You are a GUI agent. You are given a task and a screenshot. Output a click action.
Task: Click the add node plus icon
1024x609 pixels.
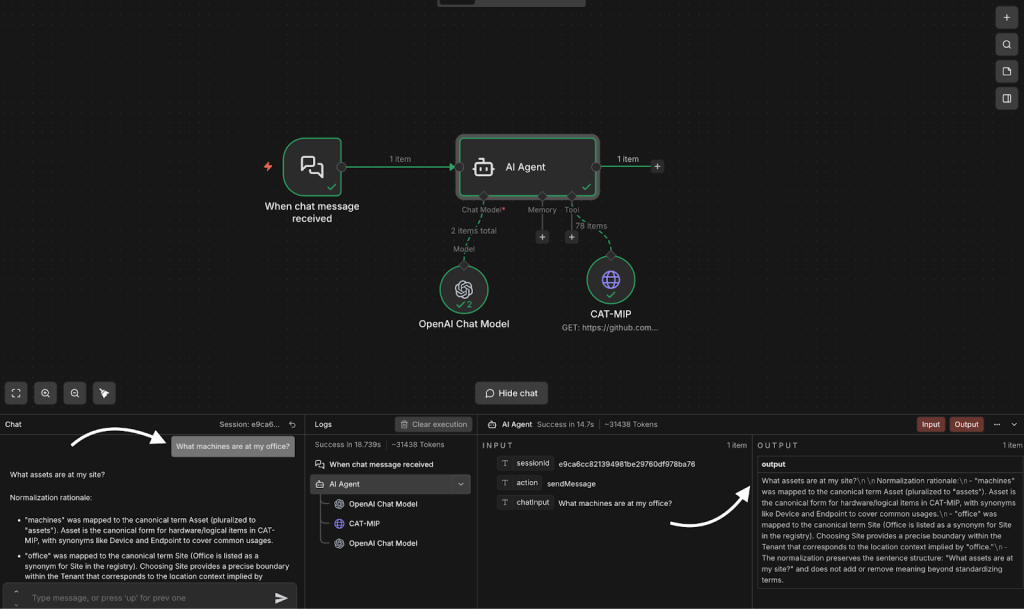(1007, 18)
